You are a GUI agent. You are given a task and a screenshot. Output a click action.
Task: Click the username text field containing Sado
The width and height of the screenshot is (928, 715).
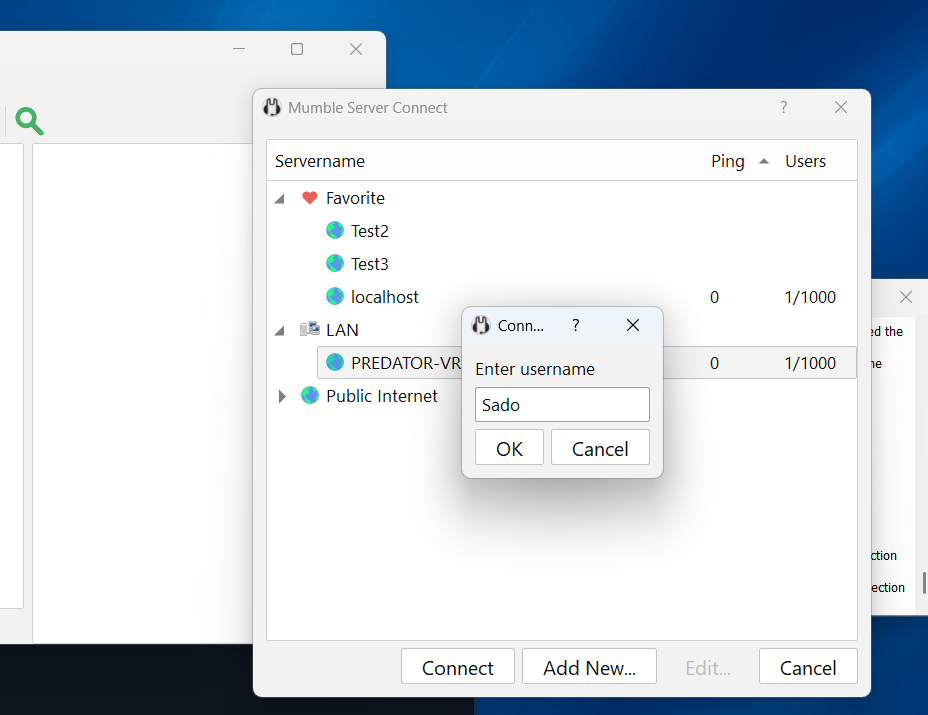click(x=561, y=405)
